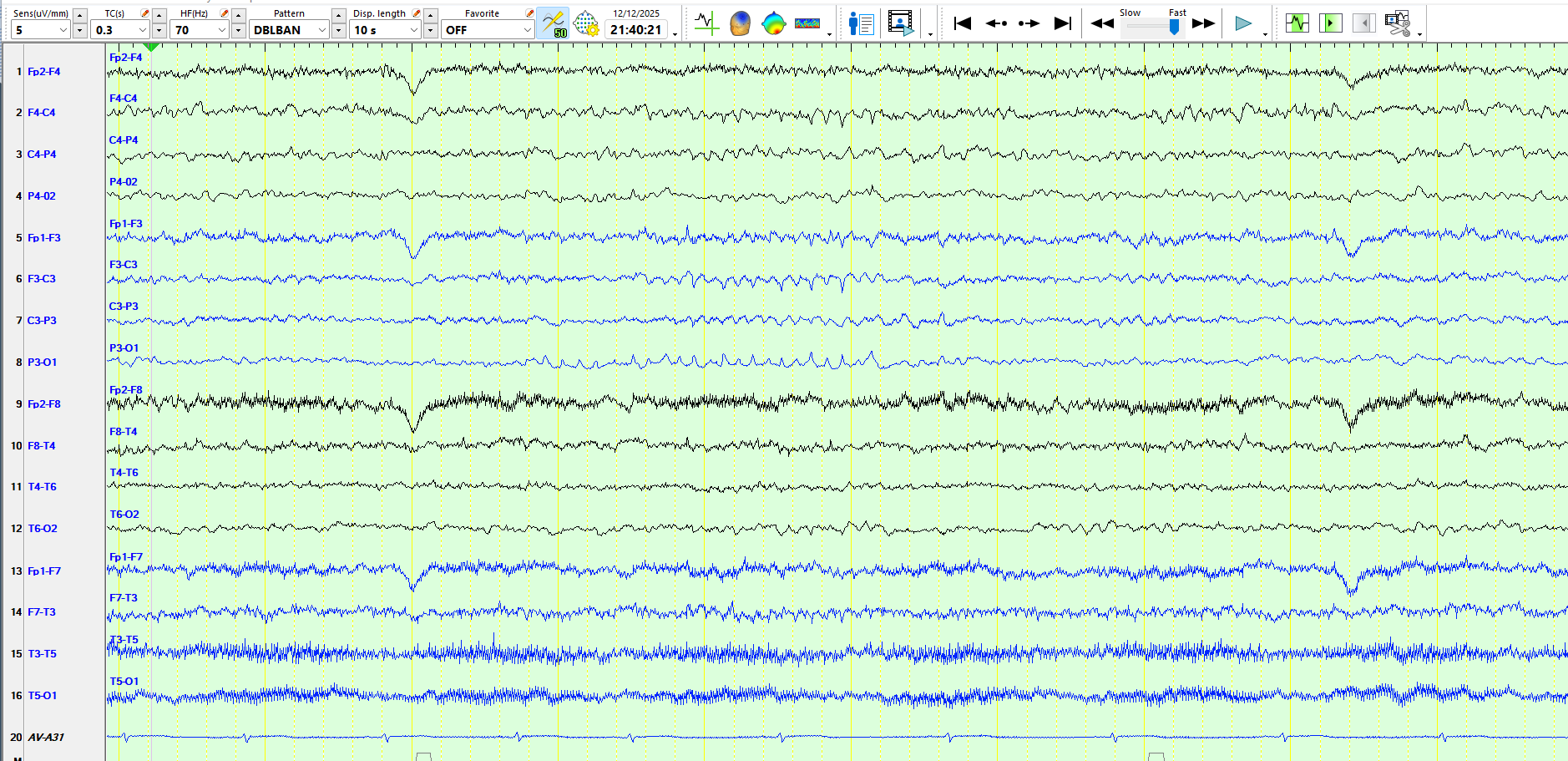The height and width of the screenshot is (761, 1568).
Task: Click the waveform cursor measurement icon
Action: pos(706,23)
